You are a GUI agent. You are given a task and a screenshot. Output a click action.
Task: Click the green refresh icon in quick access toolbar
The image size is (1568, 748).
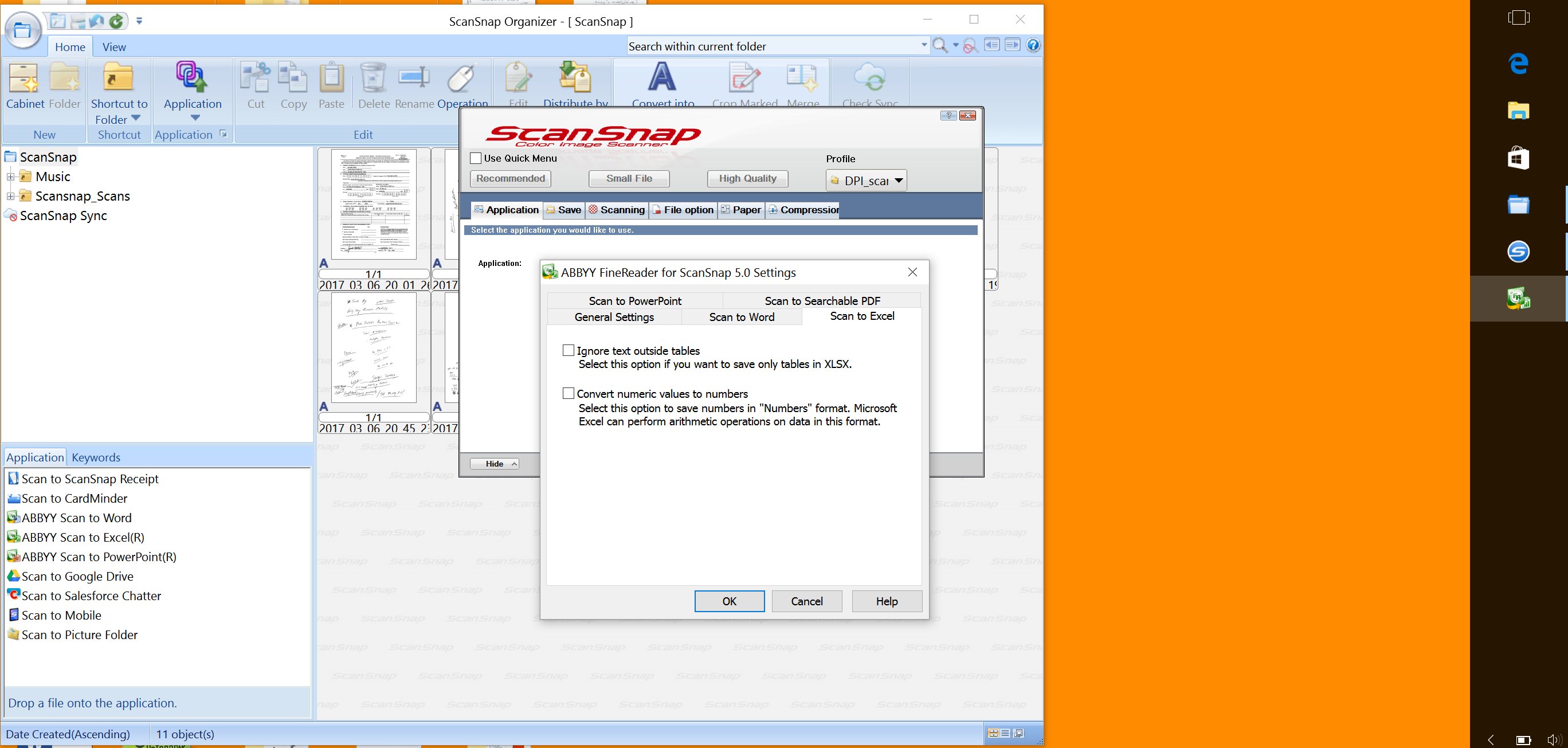tap(116, 21)
